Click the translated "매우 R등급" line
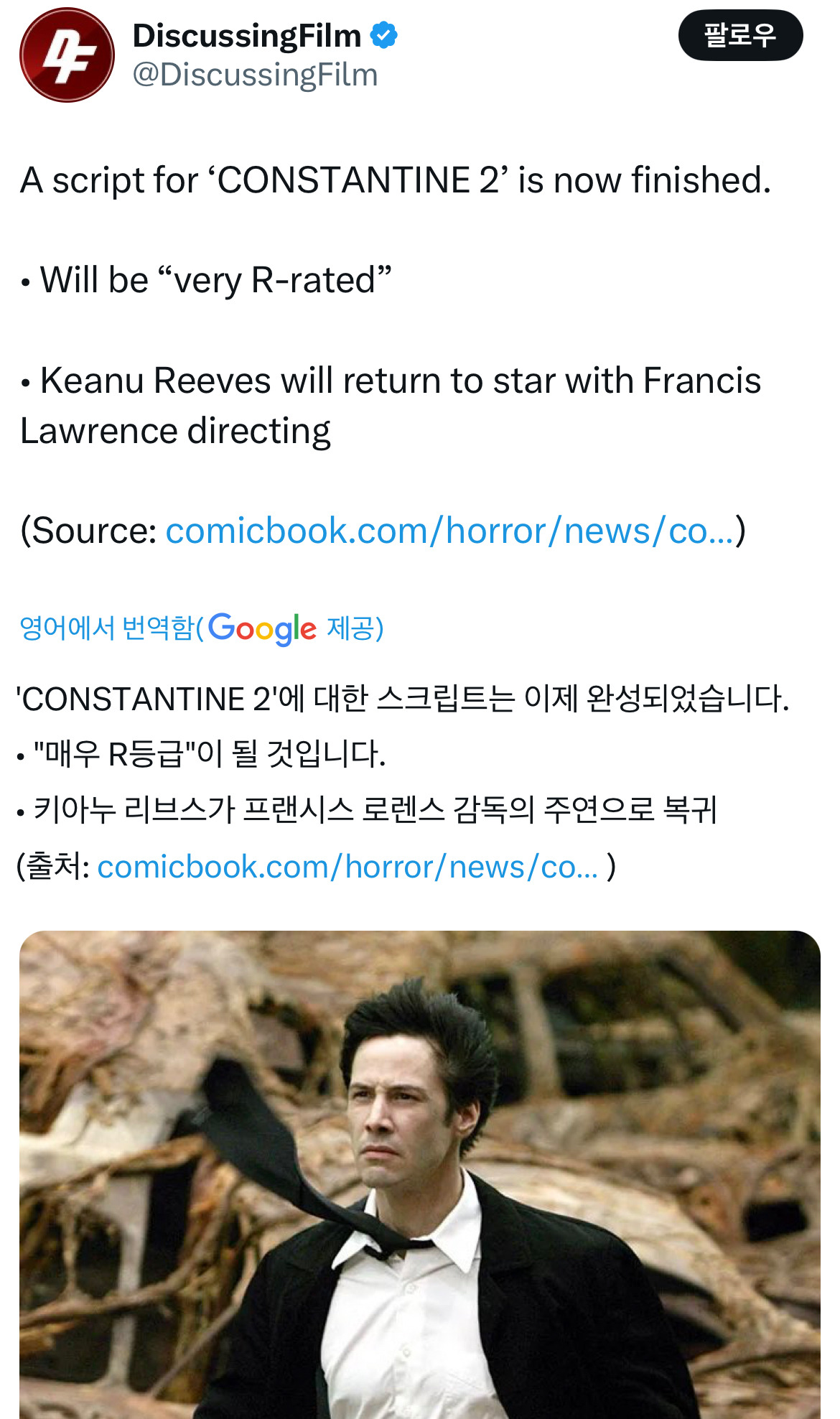This screenshot has height=1419, width=840. coord(208,754)
